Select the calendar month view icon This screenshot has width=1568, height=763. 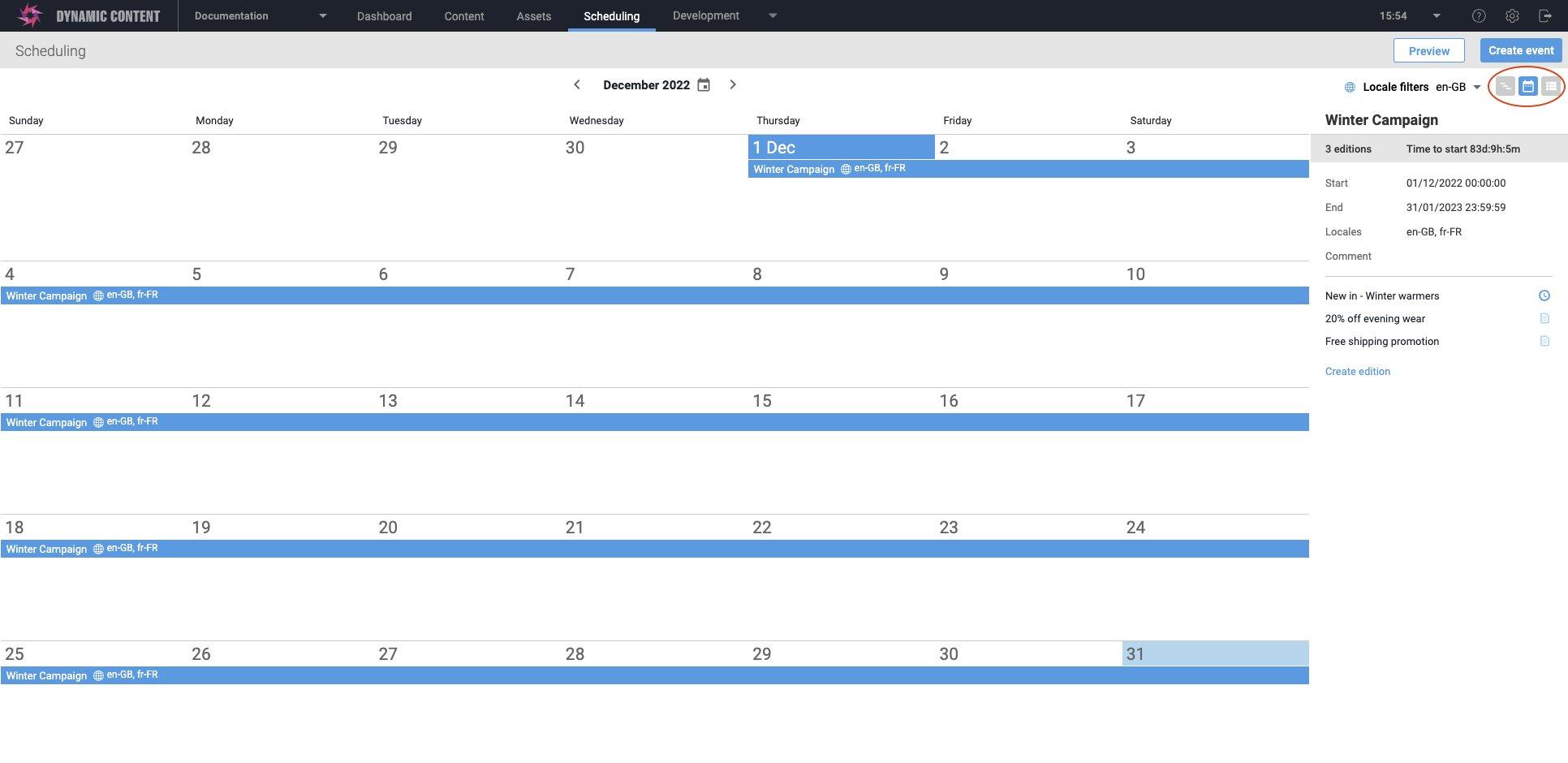tap(1527, 86)
